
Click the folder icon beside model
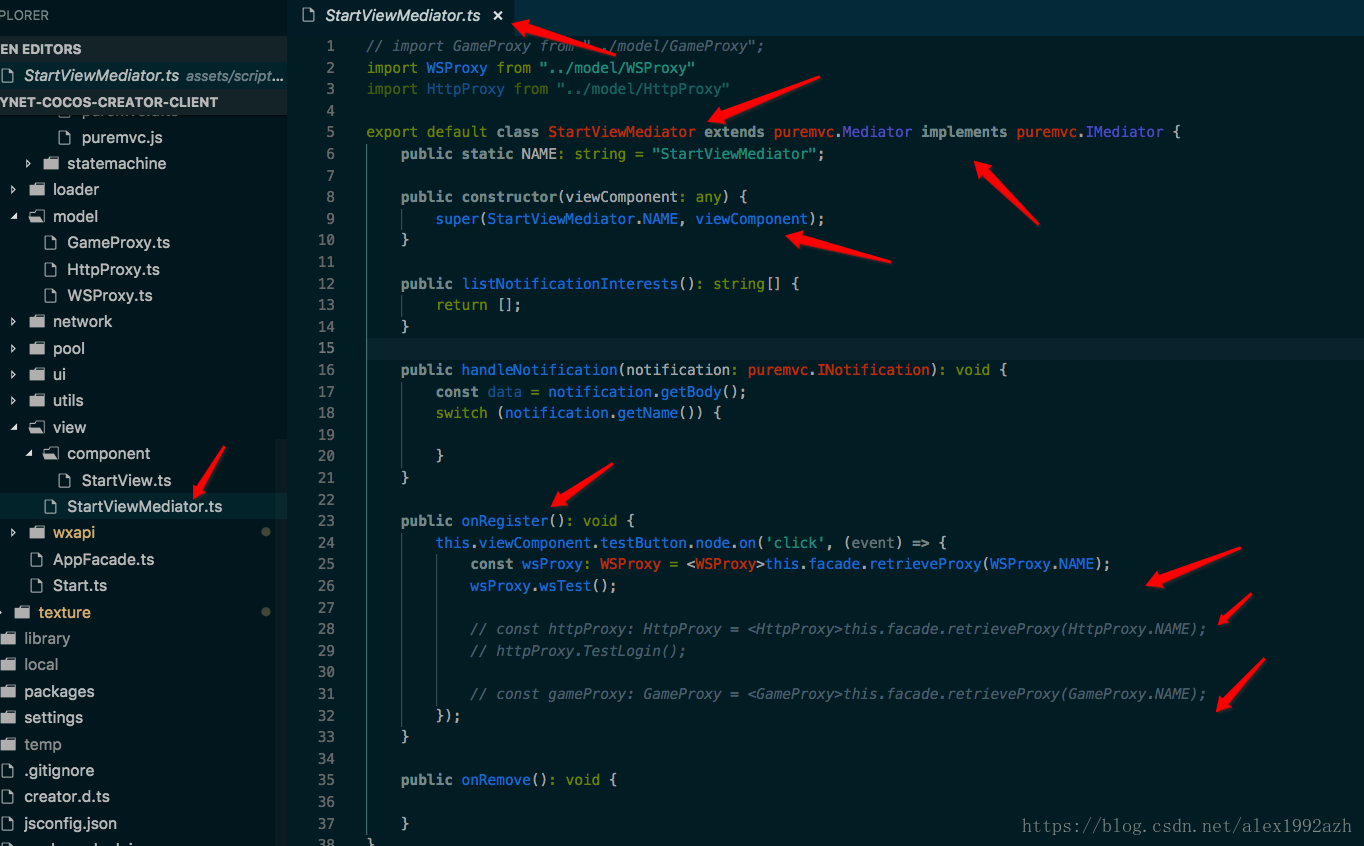tap(37, 216)
